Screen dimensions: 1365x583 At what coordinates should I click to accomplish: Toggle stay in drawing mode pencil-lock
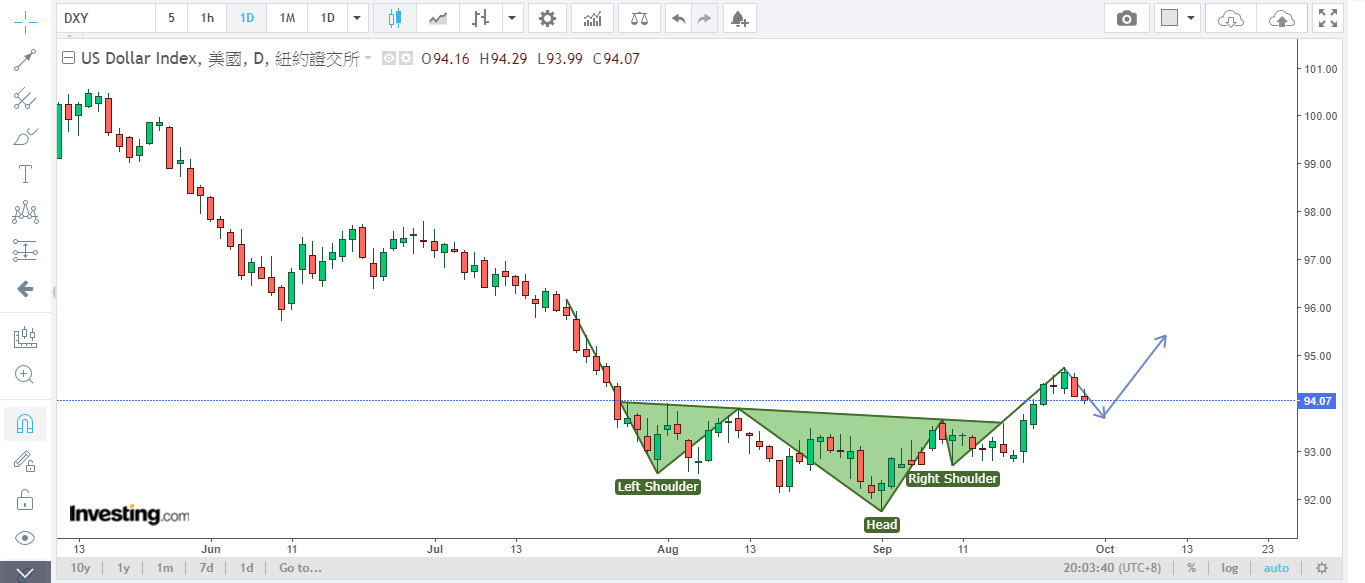click(x=25, y=461)
